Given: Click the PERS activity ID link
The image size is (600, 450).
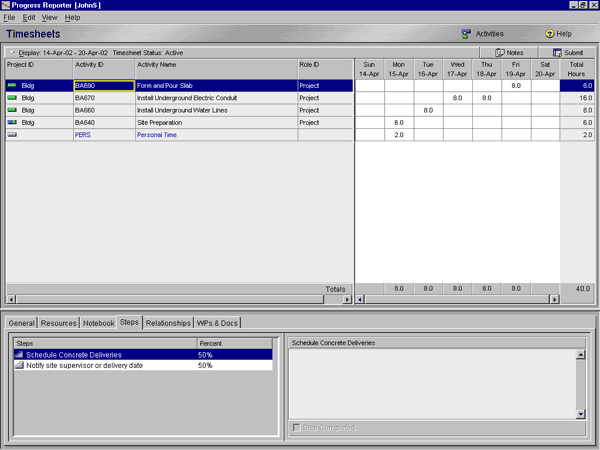Looking at the screenshot, I should pos(83,135).
